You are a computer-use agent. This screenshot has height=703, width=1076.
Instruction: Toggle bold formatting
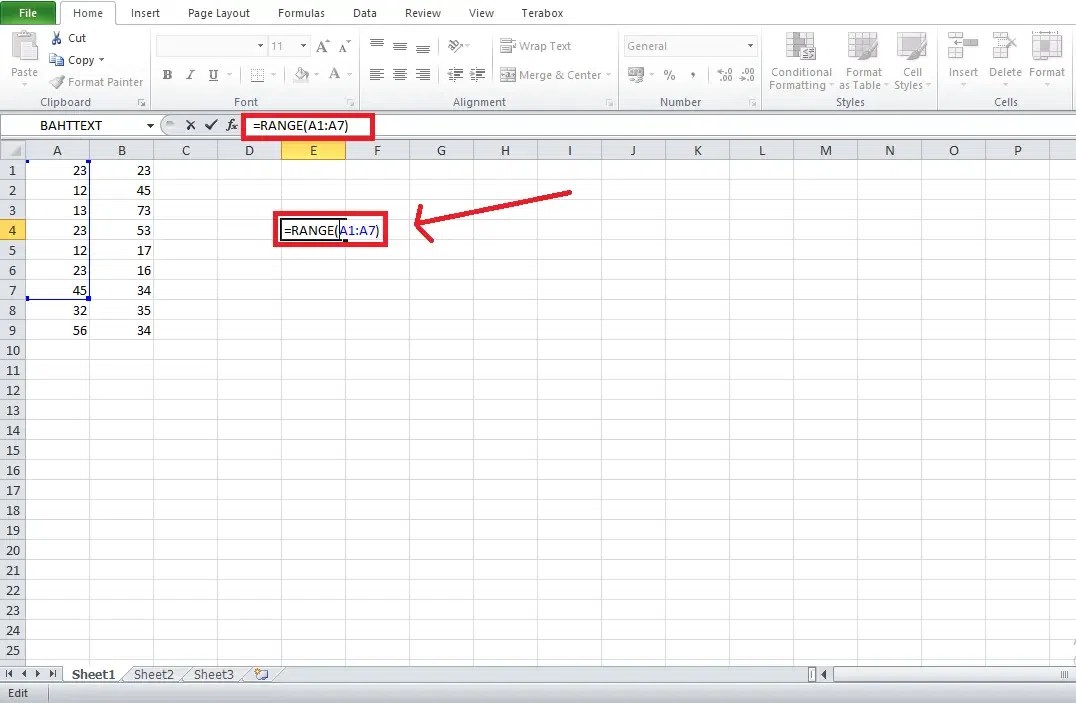tap(167, 74)
